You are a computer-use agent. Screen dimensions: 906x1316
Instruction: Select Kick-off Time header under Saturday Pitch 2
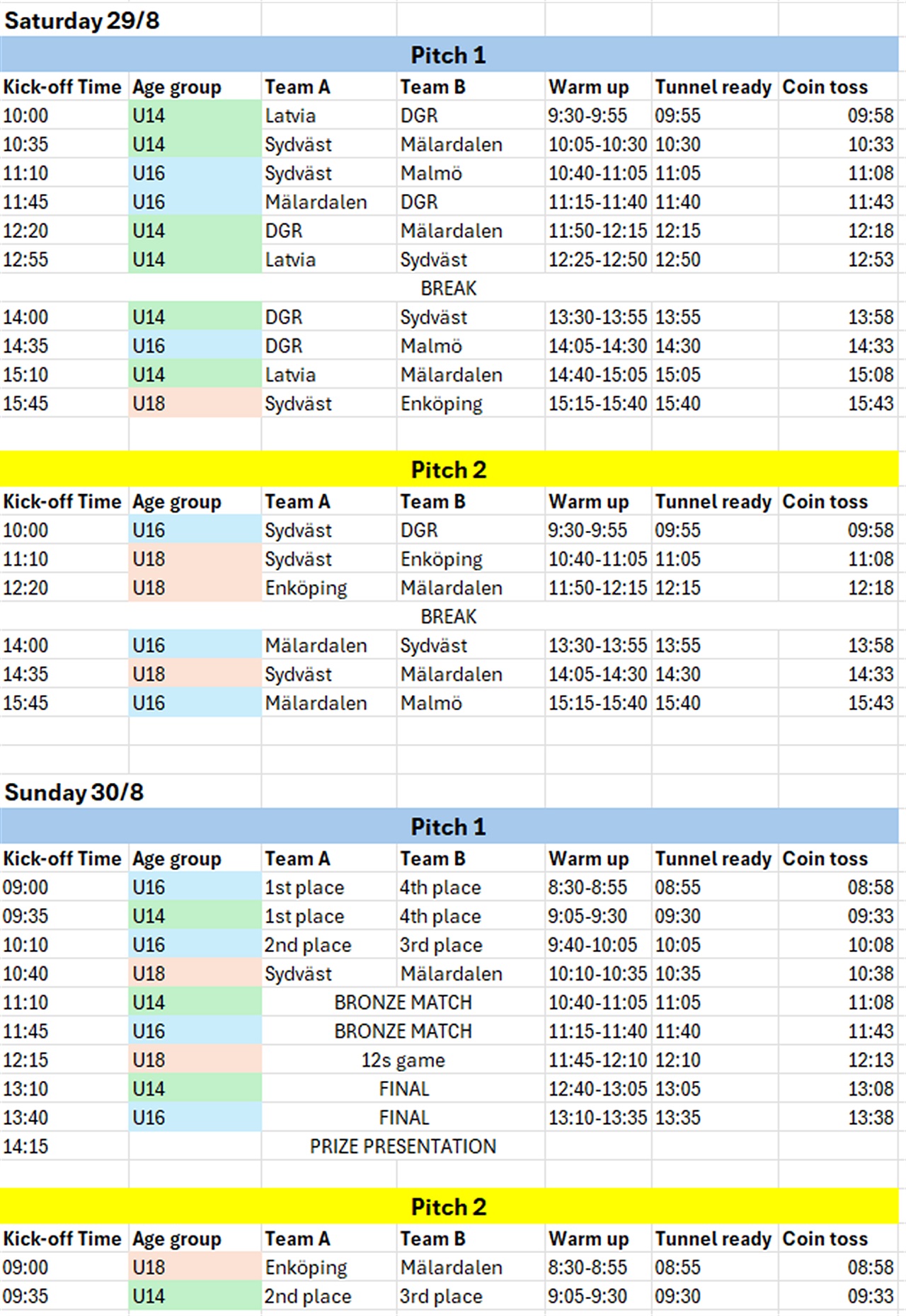coord(64,502)
